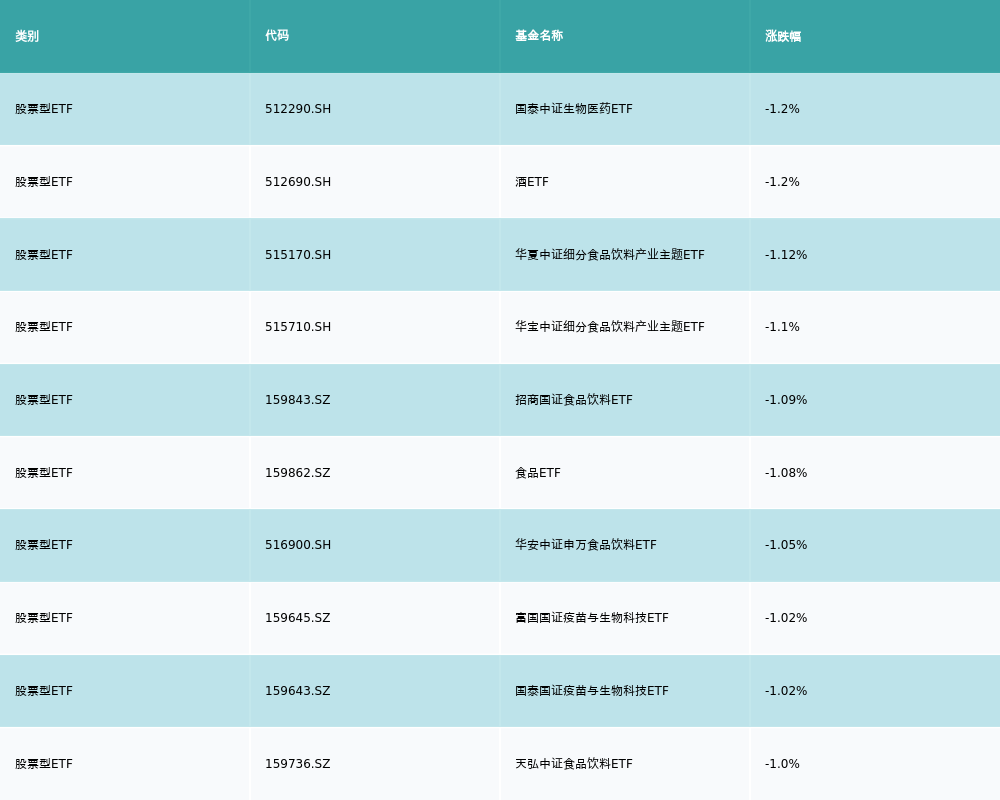Click the -1.0% change value
Screen dimensions: 1000x800
782,764
